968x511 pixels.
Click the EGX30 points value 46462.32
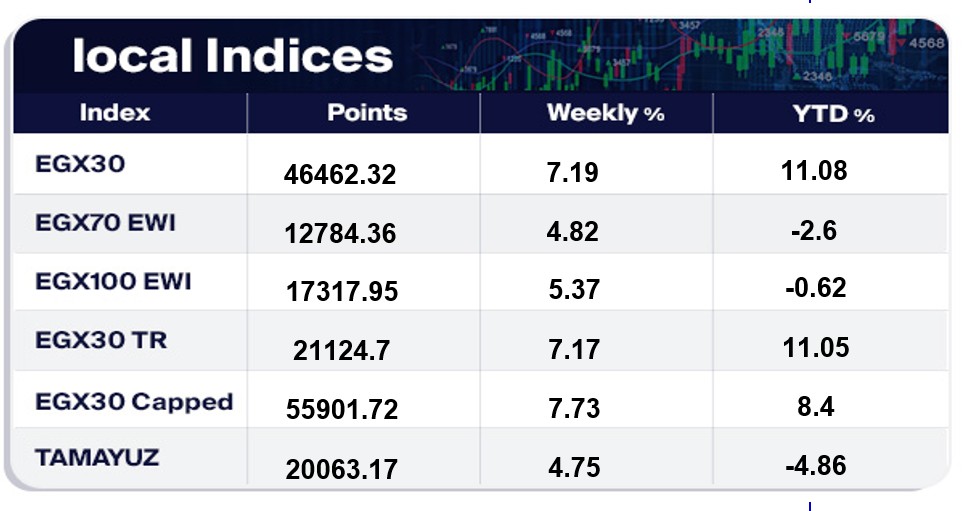340,175
